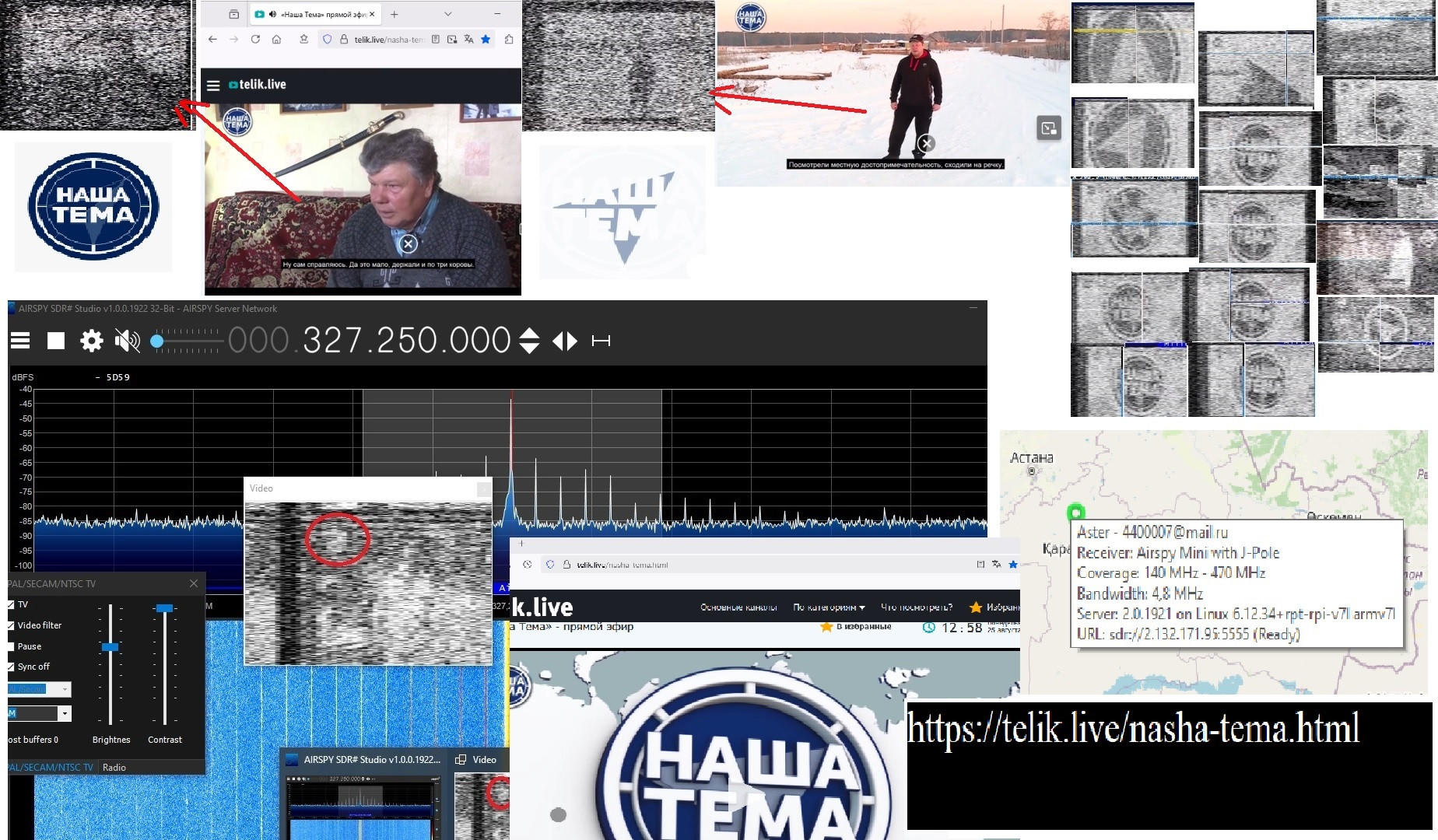This screenshot has width=1438, height=840.
Task: Click the Contrast slider handle
Action: coord(164,608)
